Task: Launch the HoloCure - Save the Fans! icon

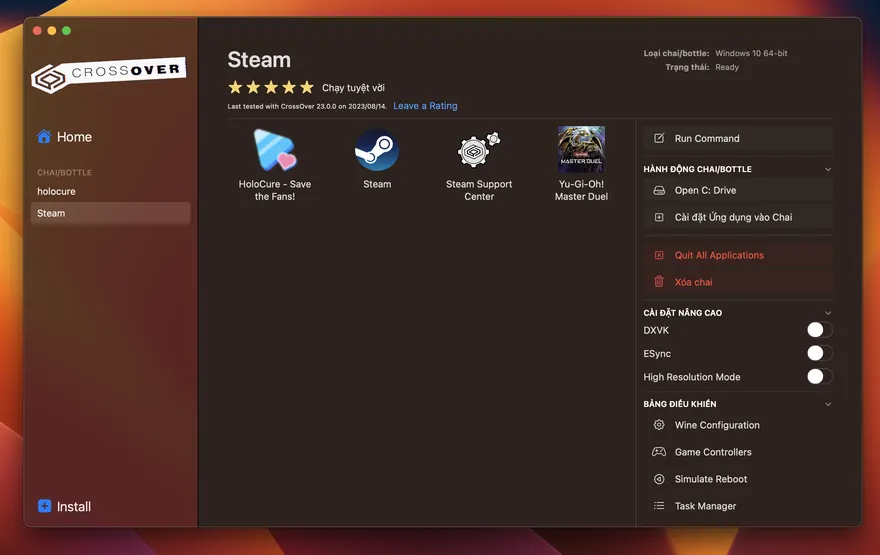Action: [274, 151]
